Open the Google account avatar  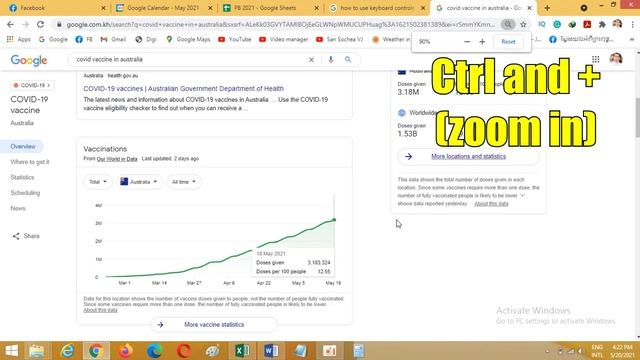[x=616, y=59]
